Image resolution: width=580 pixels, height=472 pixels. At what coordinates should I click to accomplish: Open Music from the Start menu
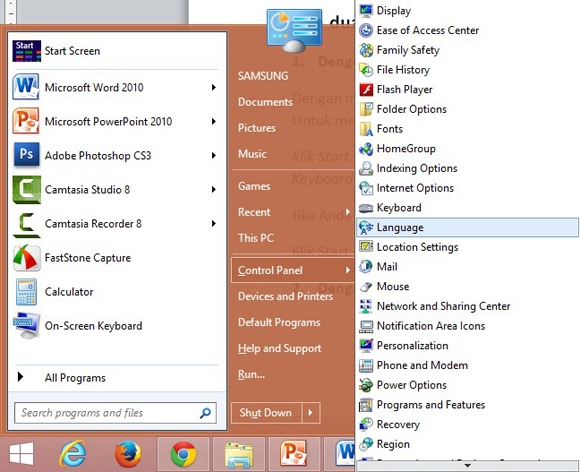252,154
